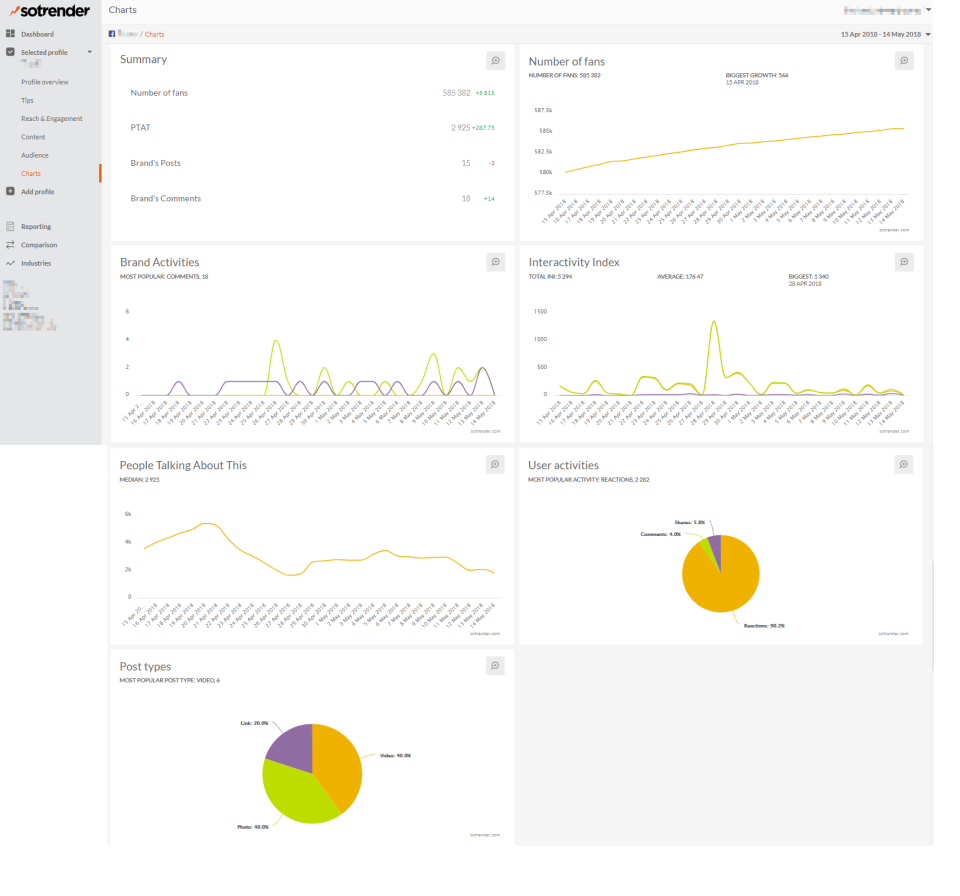960x896 pixels.
Task: Click the magnifier icon on User activities chart
Action: tap(904, 464)
